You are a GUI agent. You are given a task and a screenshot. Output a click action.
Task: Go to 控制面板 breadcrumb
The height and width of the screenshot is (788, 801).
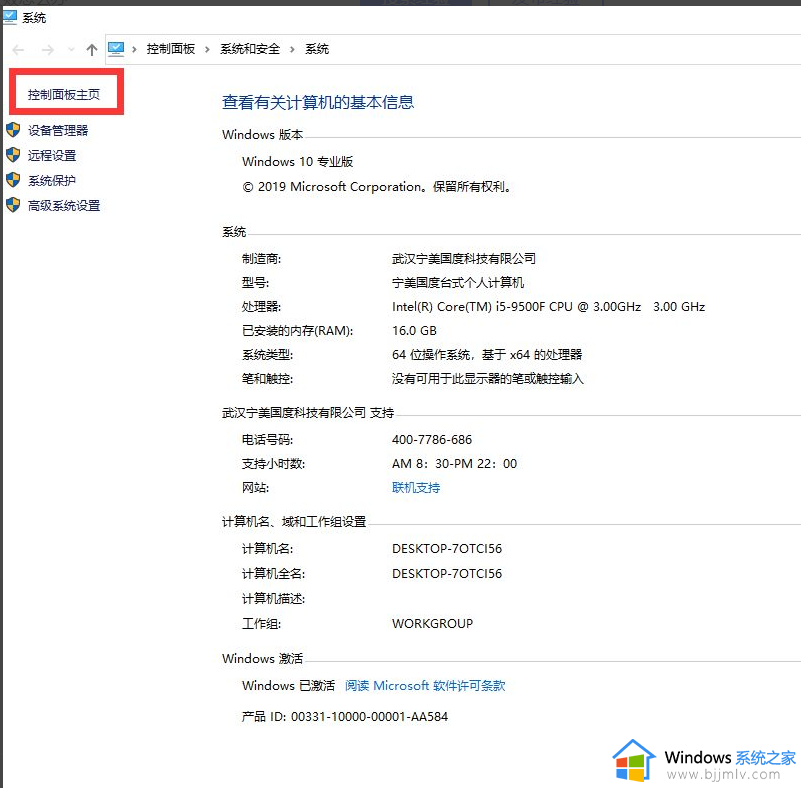pos(171,49)
